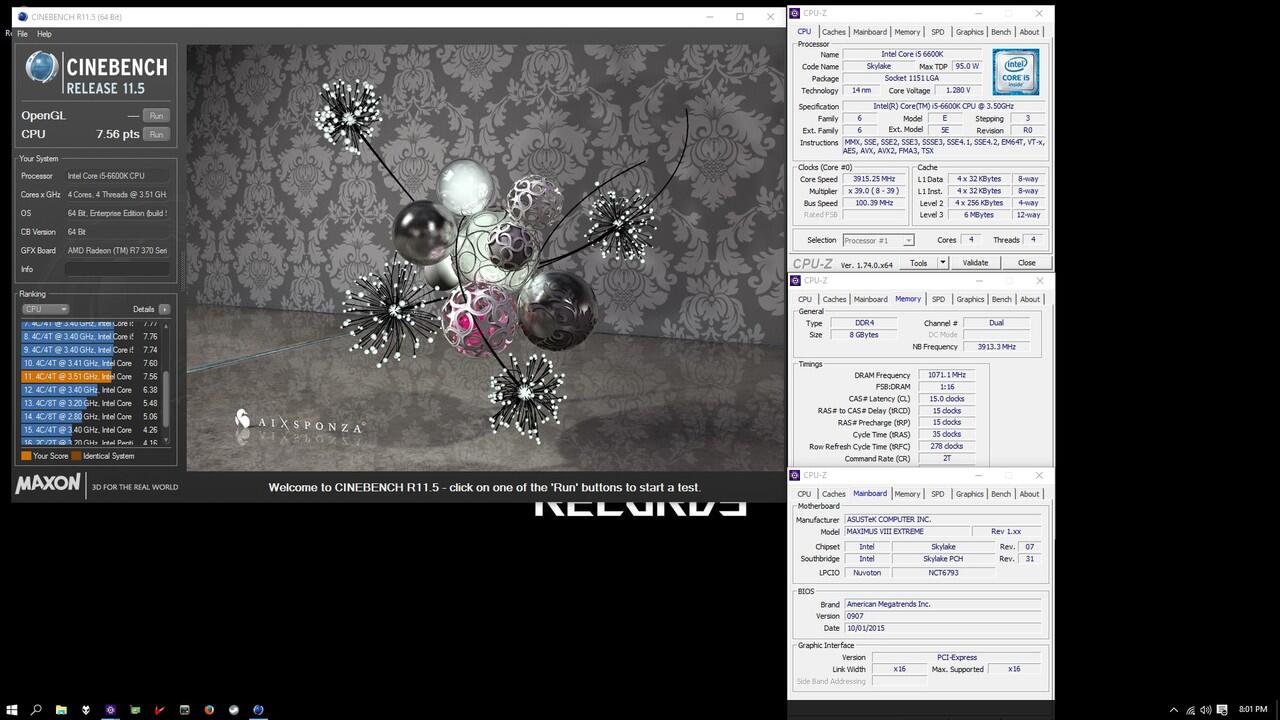Click the Core Speed value 3915.25 MHz

coord(874,179)
